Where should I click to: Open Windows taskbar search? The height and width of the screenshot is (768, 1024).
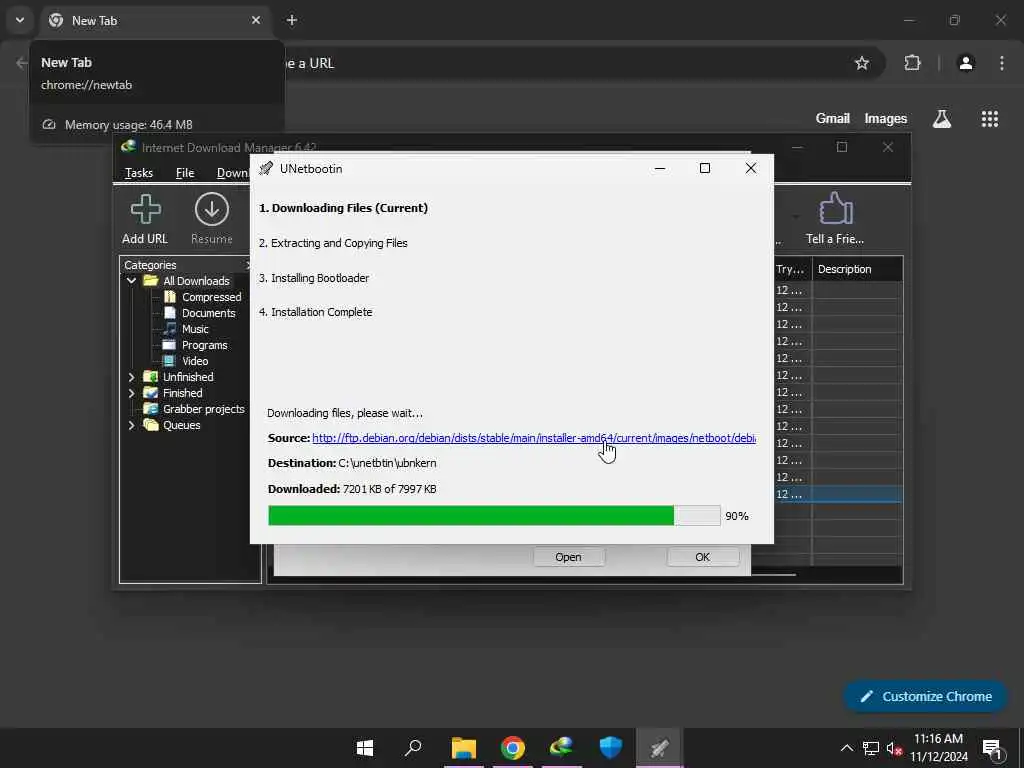point(413,748)
